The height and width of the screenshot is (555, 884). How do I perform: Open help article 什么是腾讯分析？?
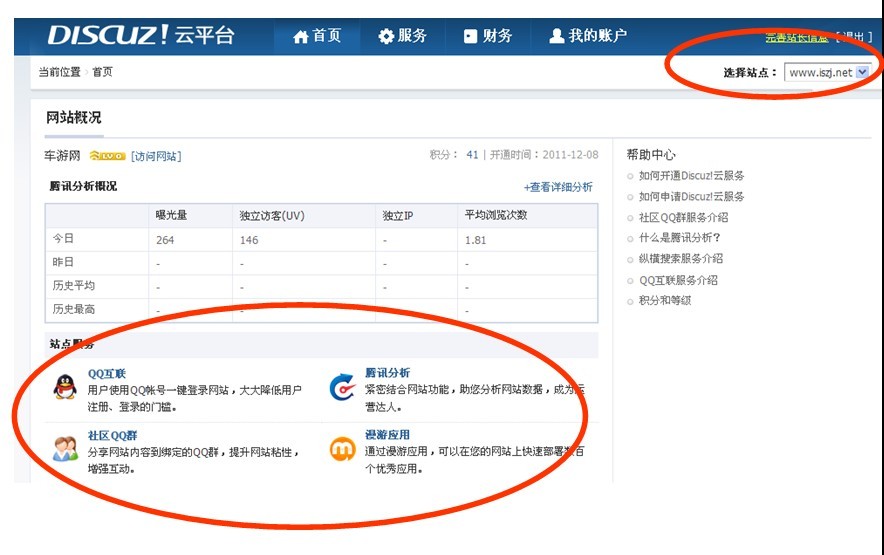coord(679,238)
